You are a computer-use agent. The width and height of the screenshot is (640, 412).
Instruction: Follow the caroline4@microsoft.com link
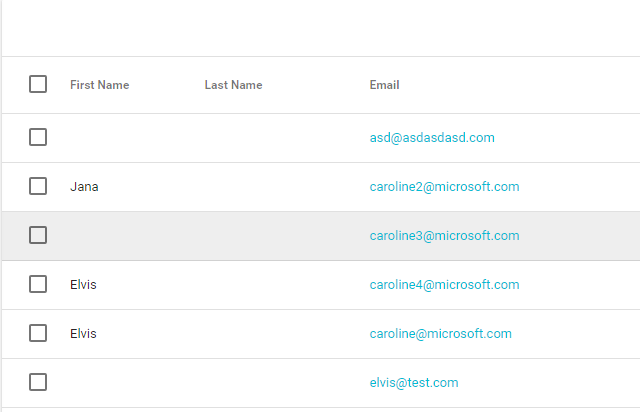click(444, 285)
